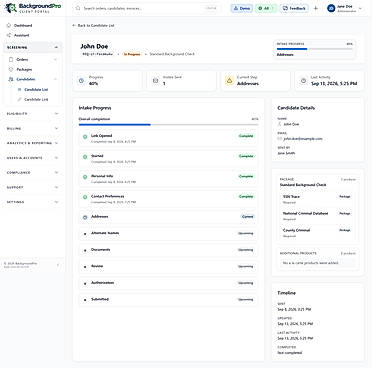Click green check icon beside Personal Info
The width and height of the screenshot is (372, 368).
(x=85, y=177)
